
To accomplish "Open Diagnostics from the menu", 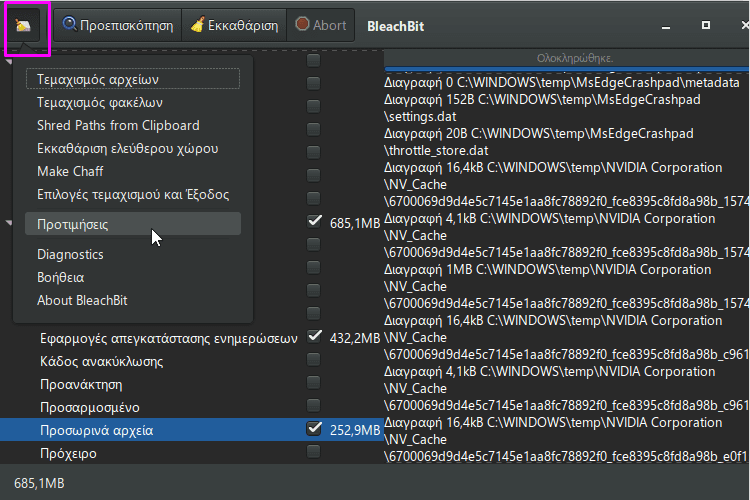I will (x=132, y=254).
